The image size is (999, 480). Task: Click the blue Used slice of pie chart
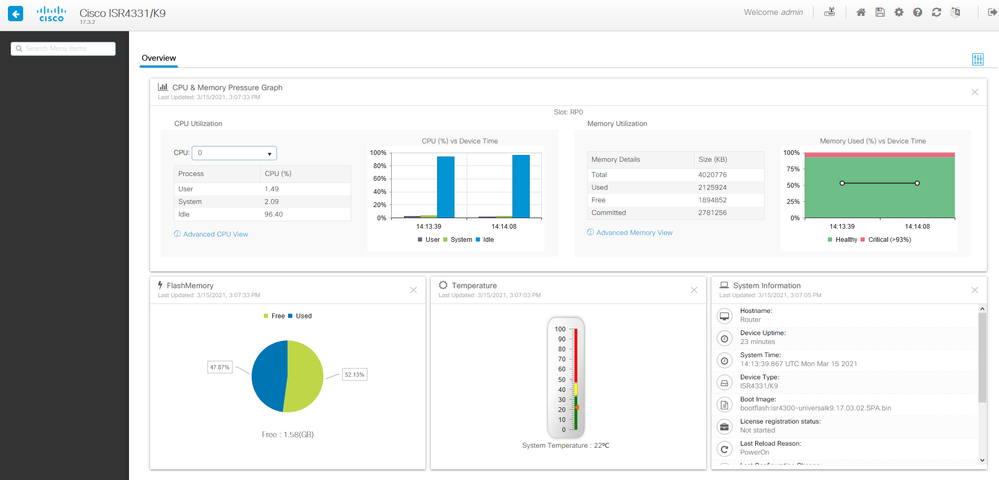click(x=268, y=376)
